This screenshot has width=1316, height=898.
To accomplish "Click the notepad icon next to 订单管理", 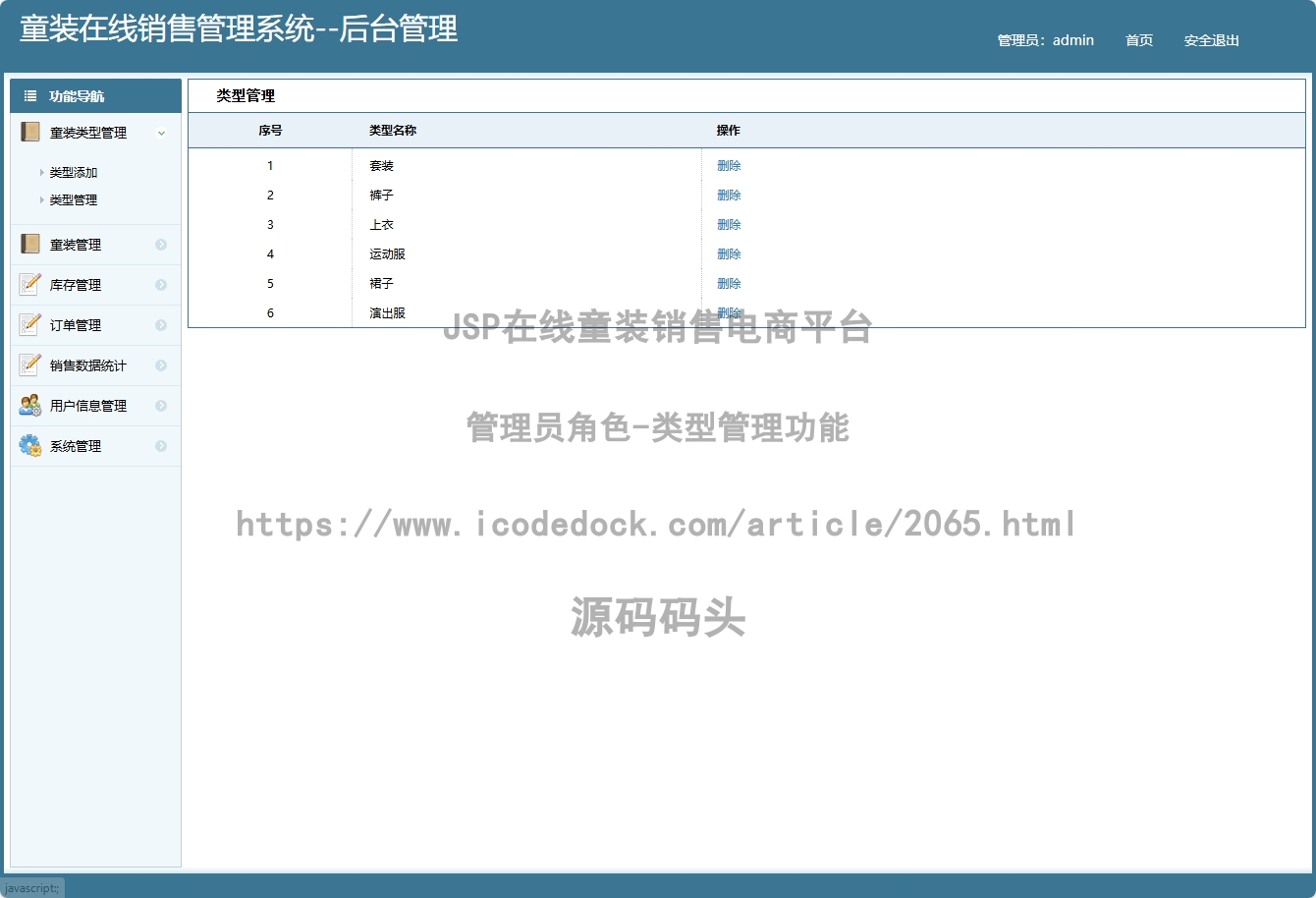I will 30,324.
